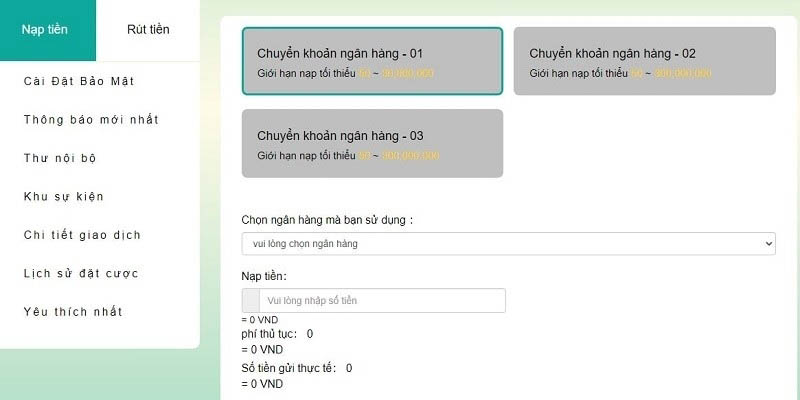Viewport: 800px width, 400px height.
Task: Open the Rút tiền tab
Action: tap(148, 29)
